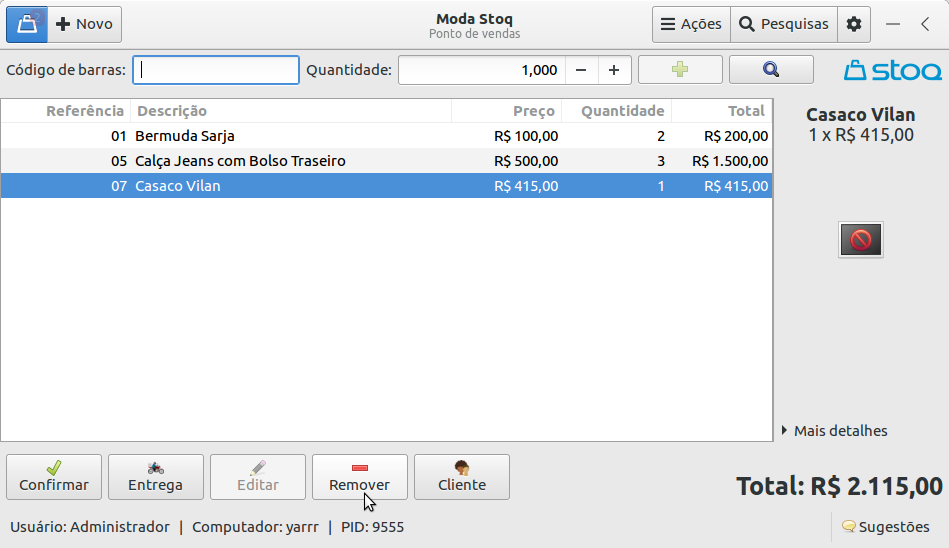The height and width of the screenshot is (548, 949).
Task: Select the Bermuda Sarja row
Action: pyautogui.click(x=386, y=136)
